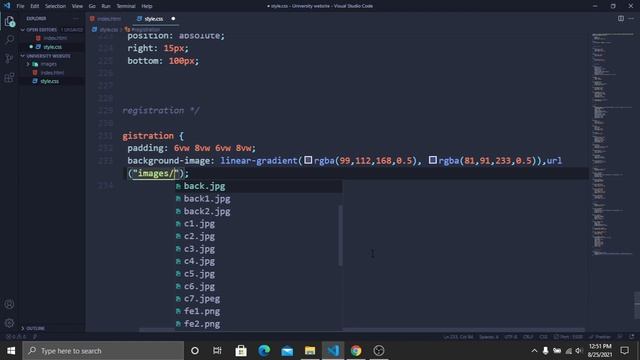Open the Terminal menu
Image resolution: width=640 pixels, height=360 pixels.
coord(126,6)
